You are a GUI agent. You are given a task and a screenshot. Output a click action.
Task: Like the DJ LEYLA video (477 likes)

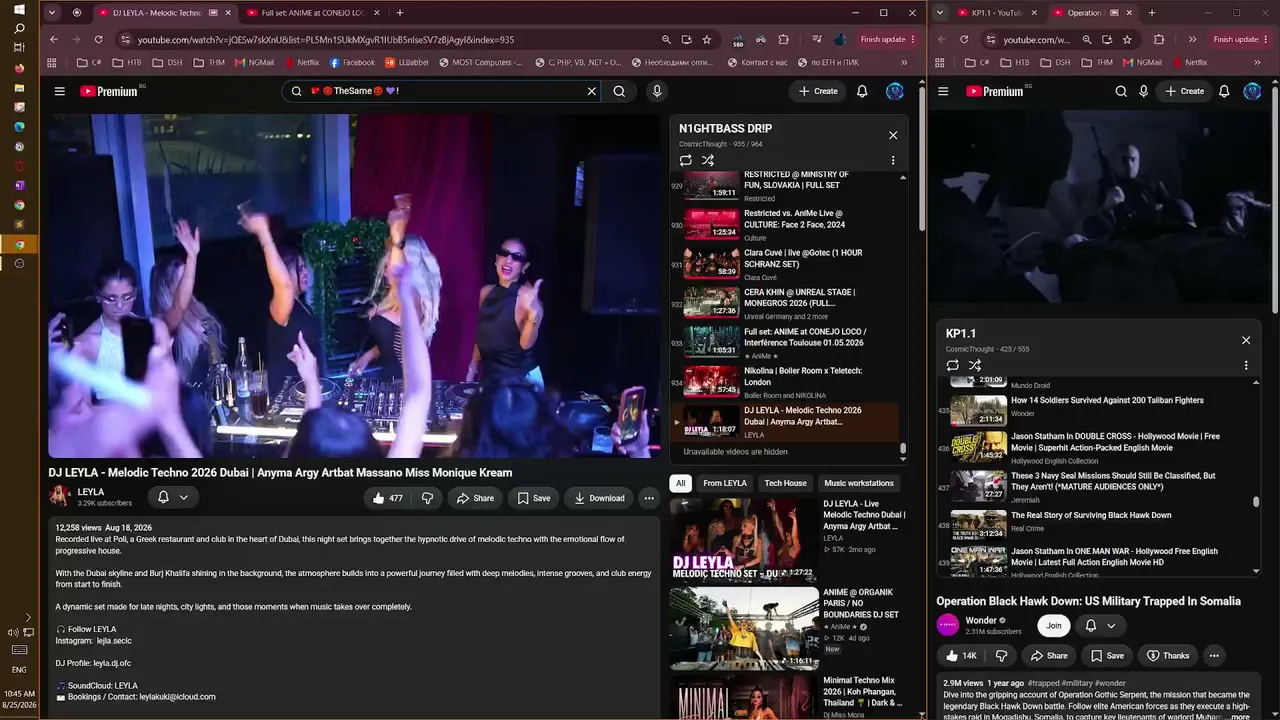(387, 498)
